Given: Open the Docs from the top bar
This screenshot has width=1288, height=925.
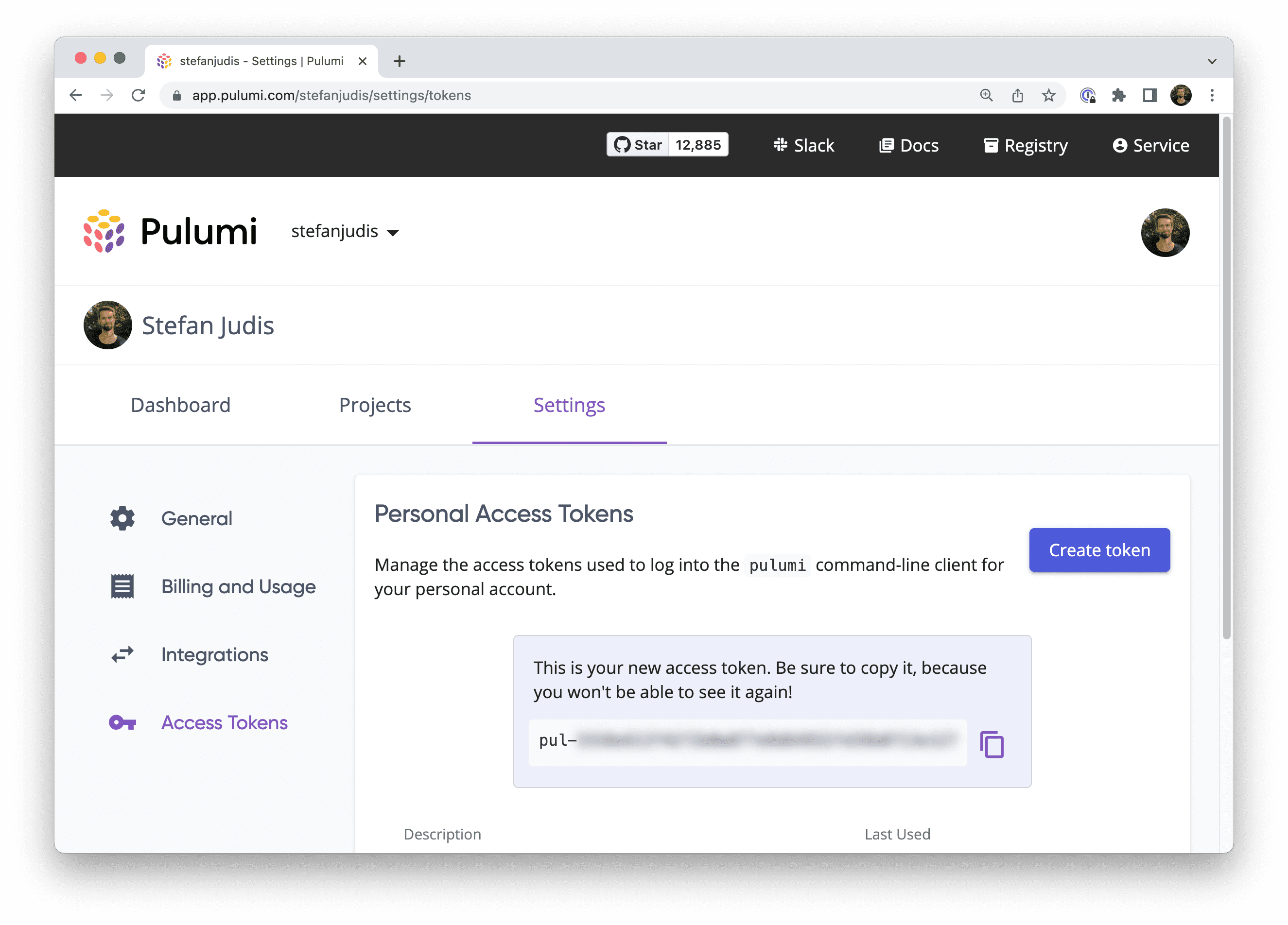Looking at the screenshot, I should pos(908,145).
